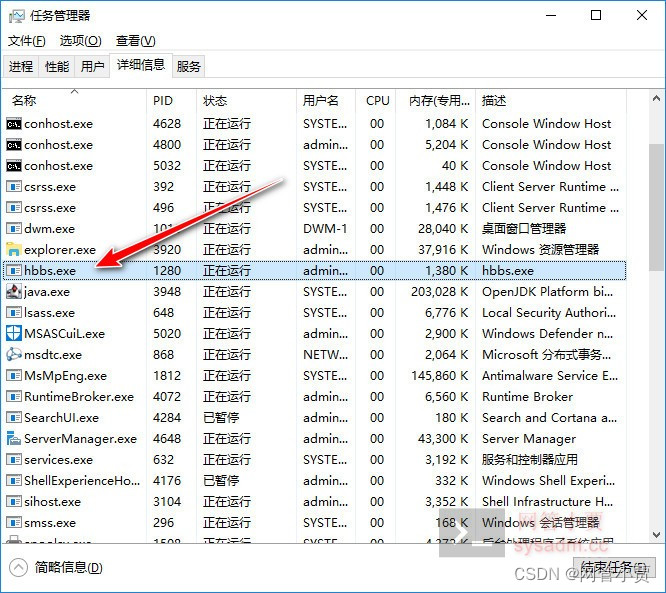Viewport: 666px width, 593px height.
Task: Select the 详细信息 tab
Action: click(x=141, y=65)
